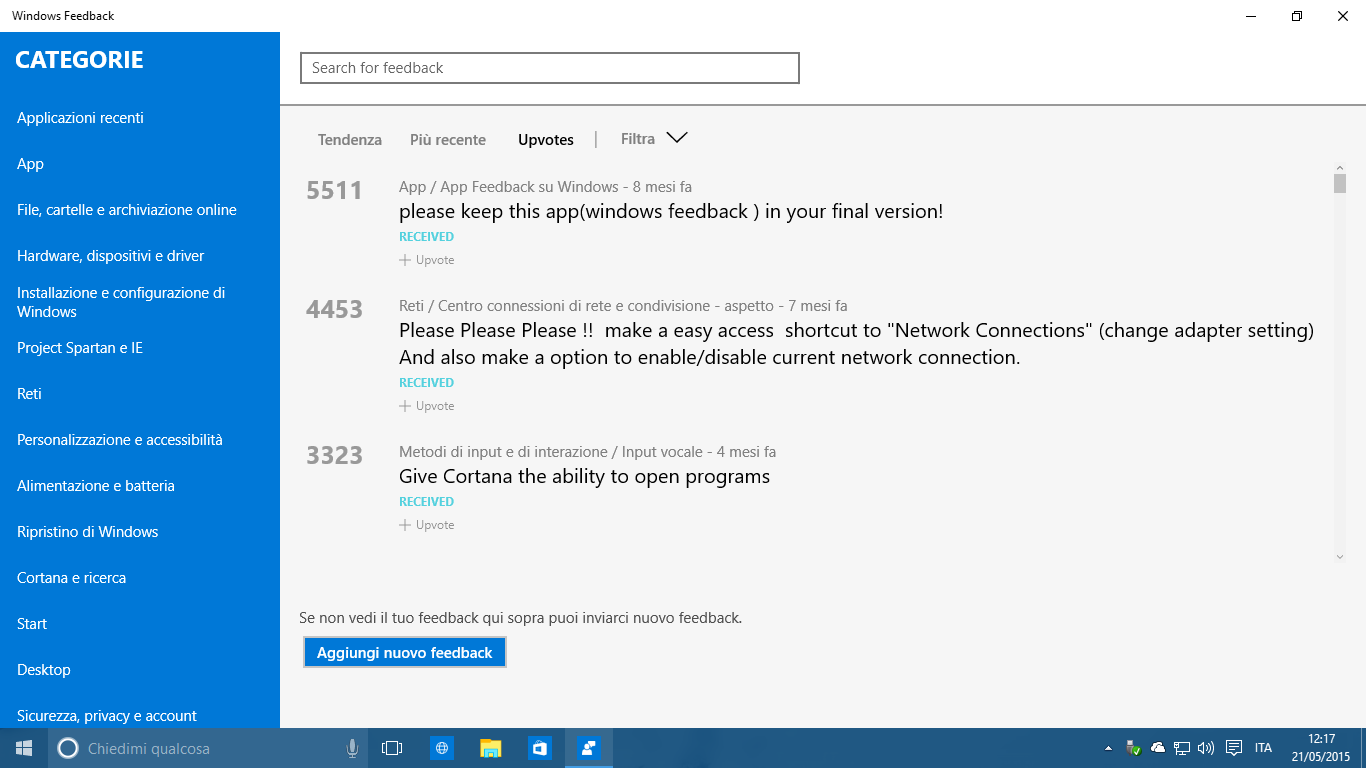
Task: Click feedback list scrollbar thumb
Action: pos(1340,183)
